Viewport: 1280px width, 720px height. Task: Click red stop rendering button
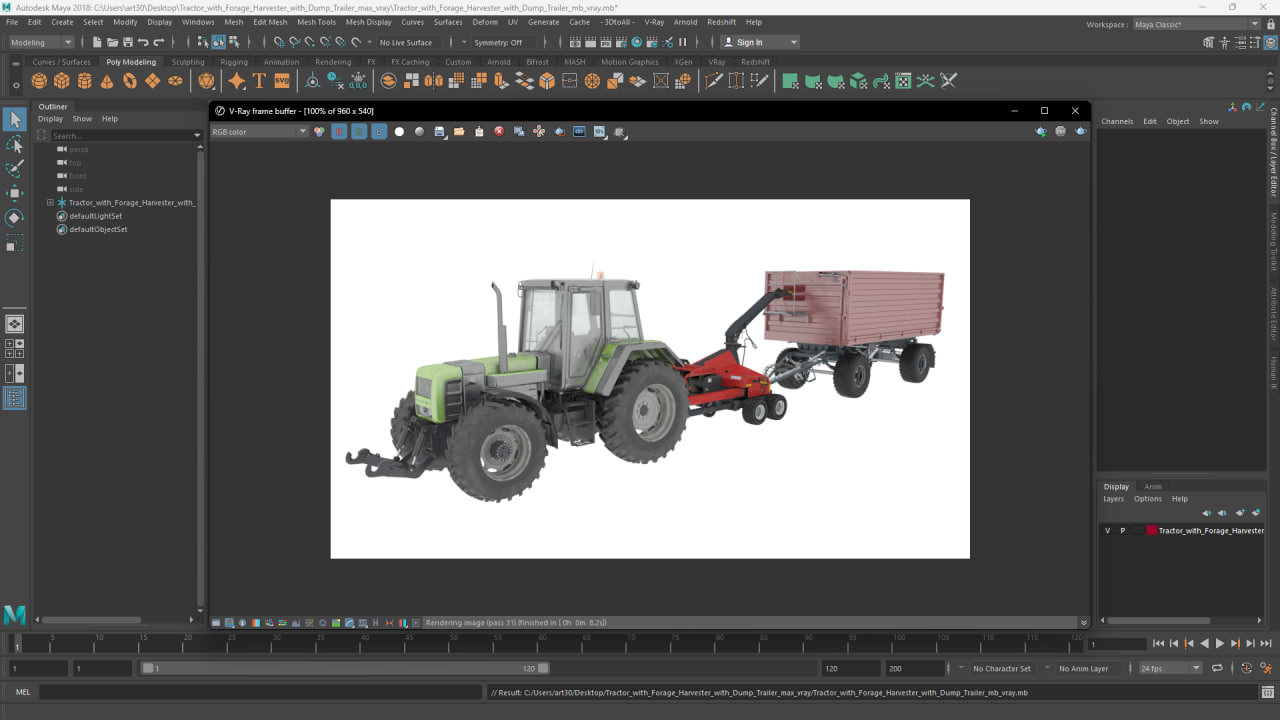point(499,132)
